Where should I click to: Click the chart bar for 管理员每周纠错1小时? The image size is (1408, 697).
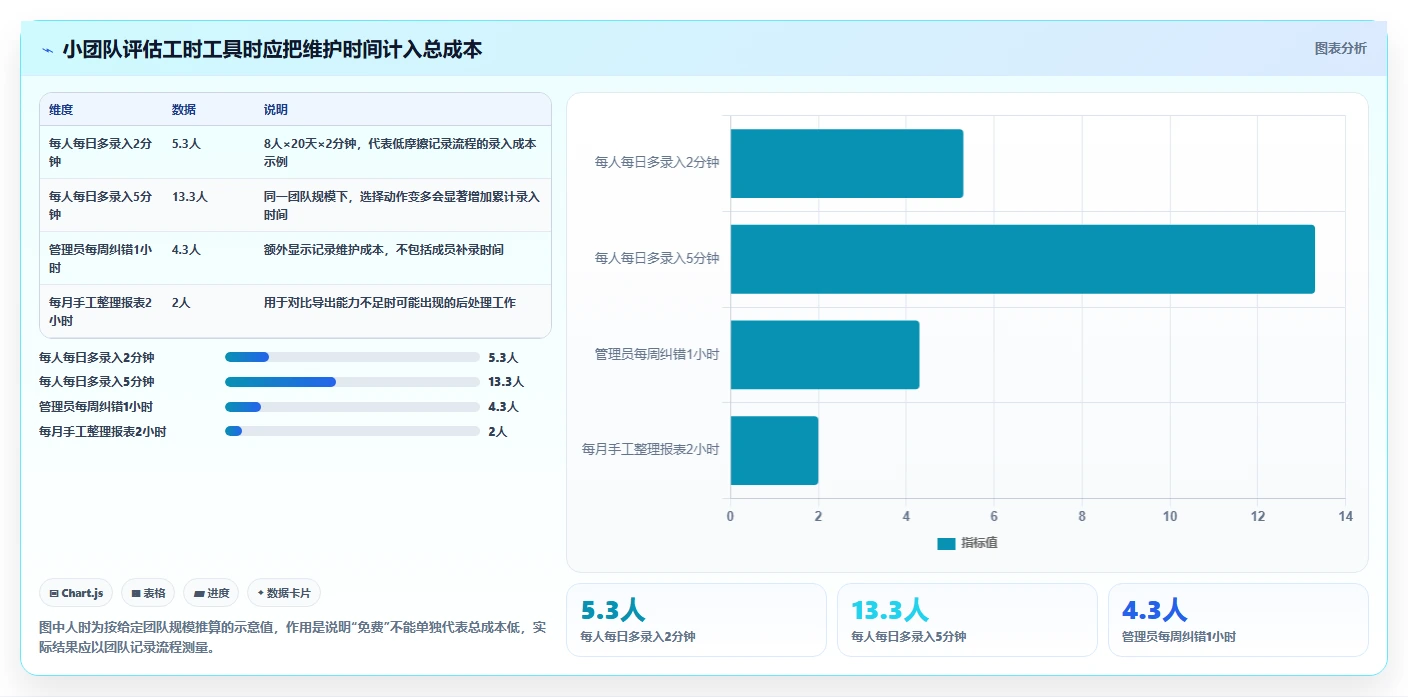pyautogui.click(x=825, y=354)
